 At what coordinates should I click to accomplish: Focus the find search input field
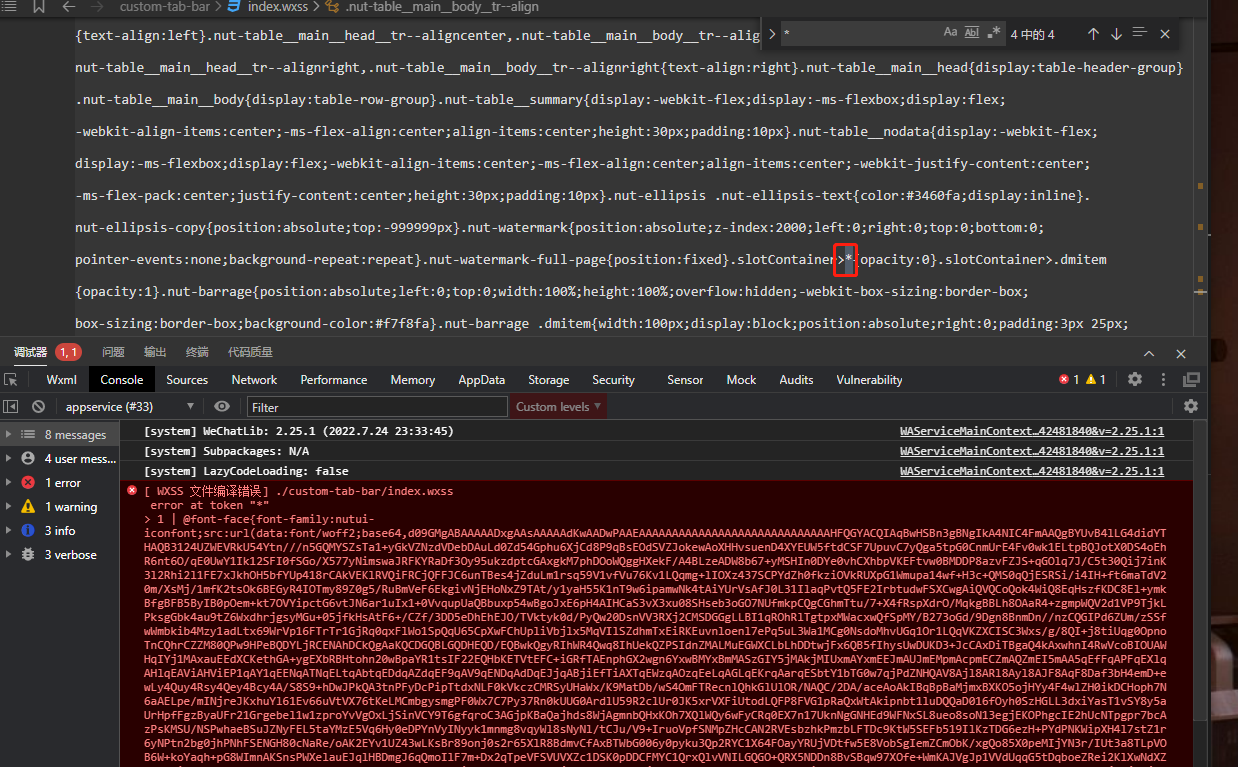(x=860, y=34)
